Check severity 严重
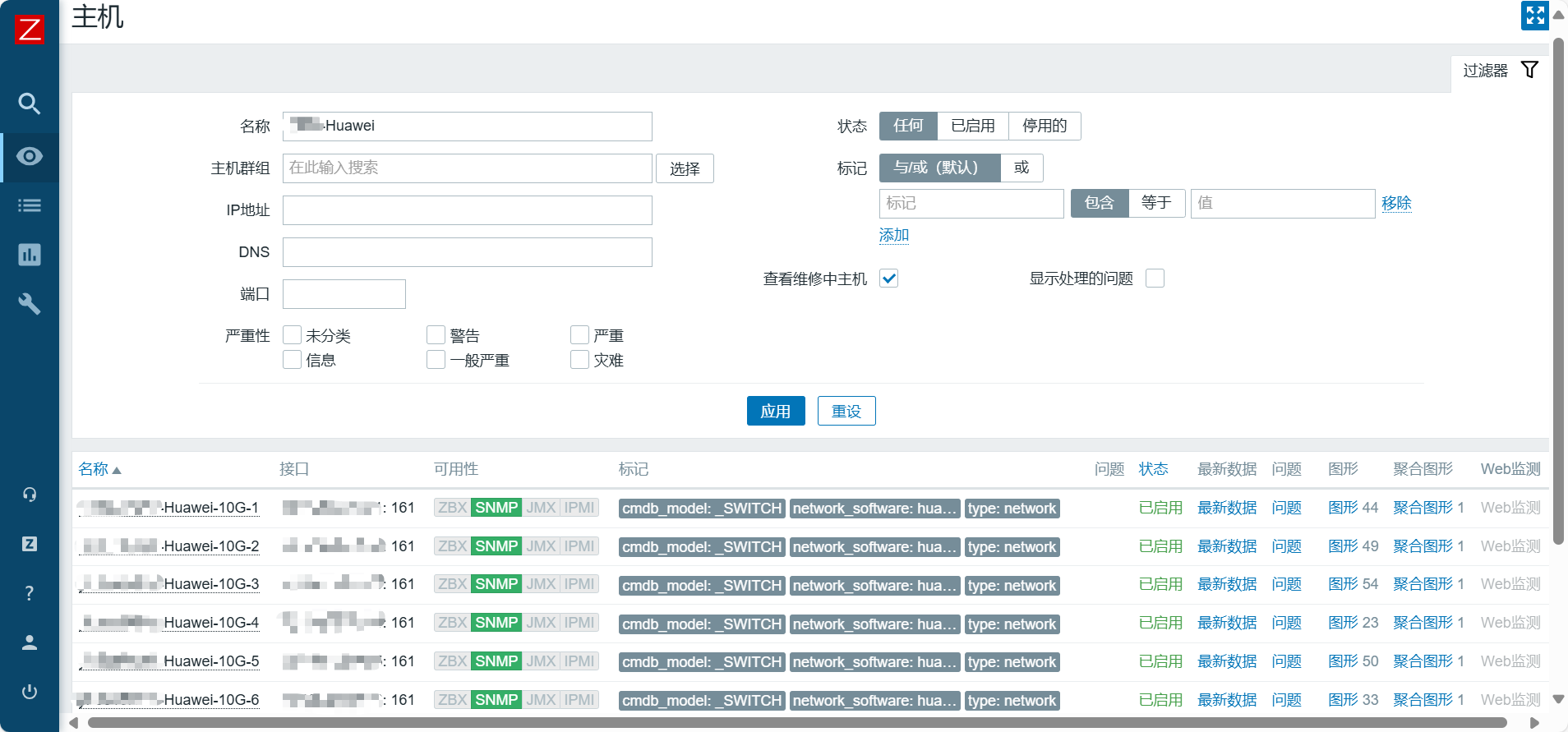The height and width of the screenshot is (732, 1568). [x=579, y=334]
